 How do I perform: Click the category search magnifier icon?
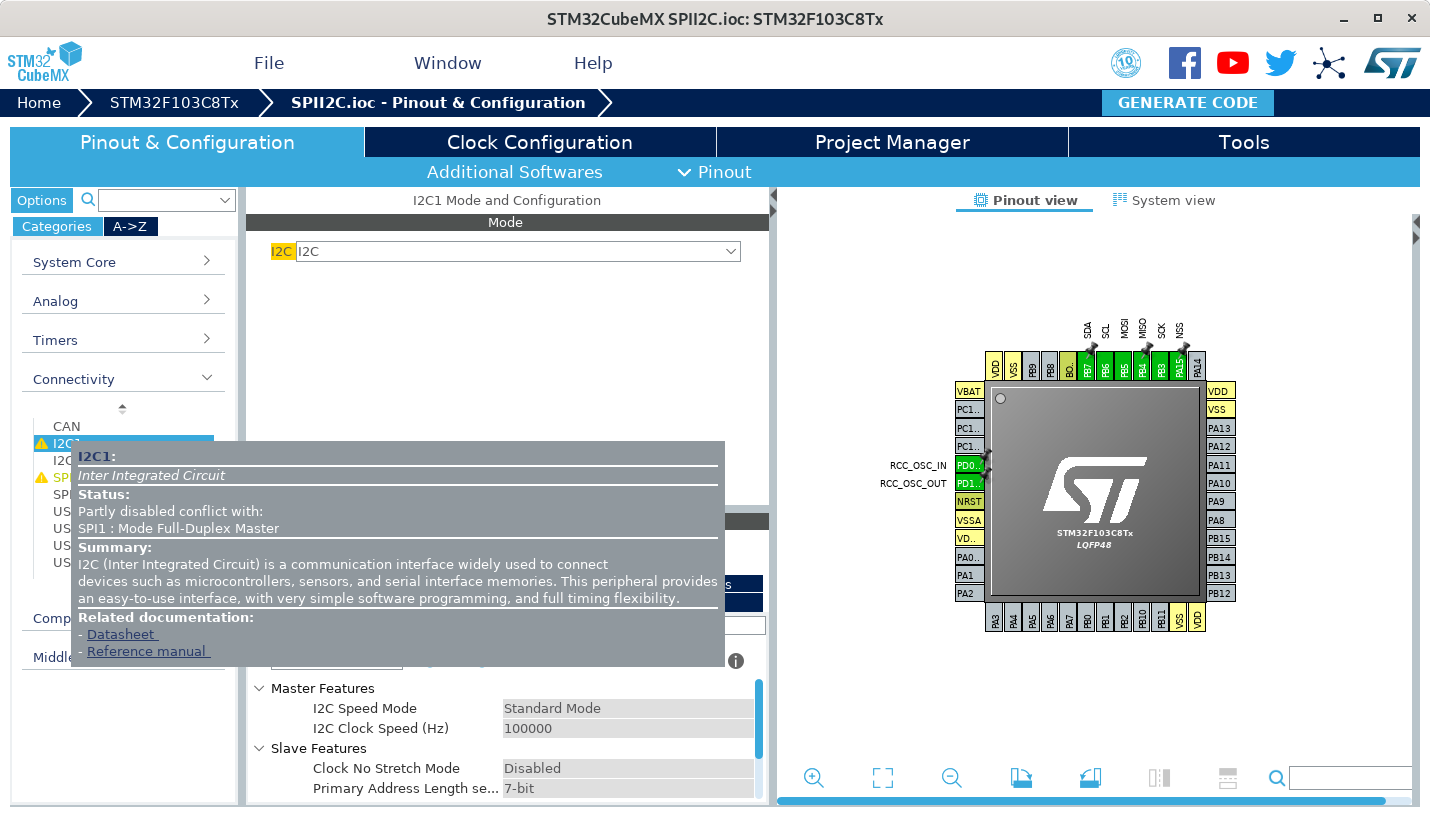pyautogui.click(x=88, y=200)
